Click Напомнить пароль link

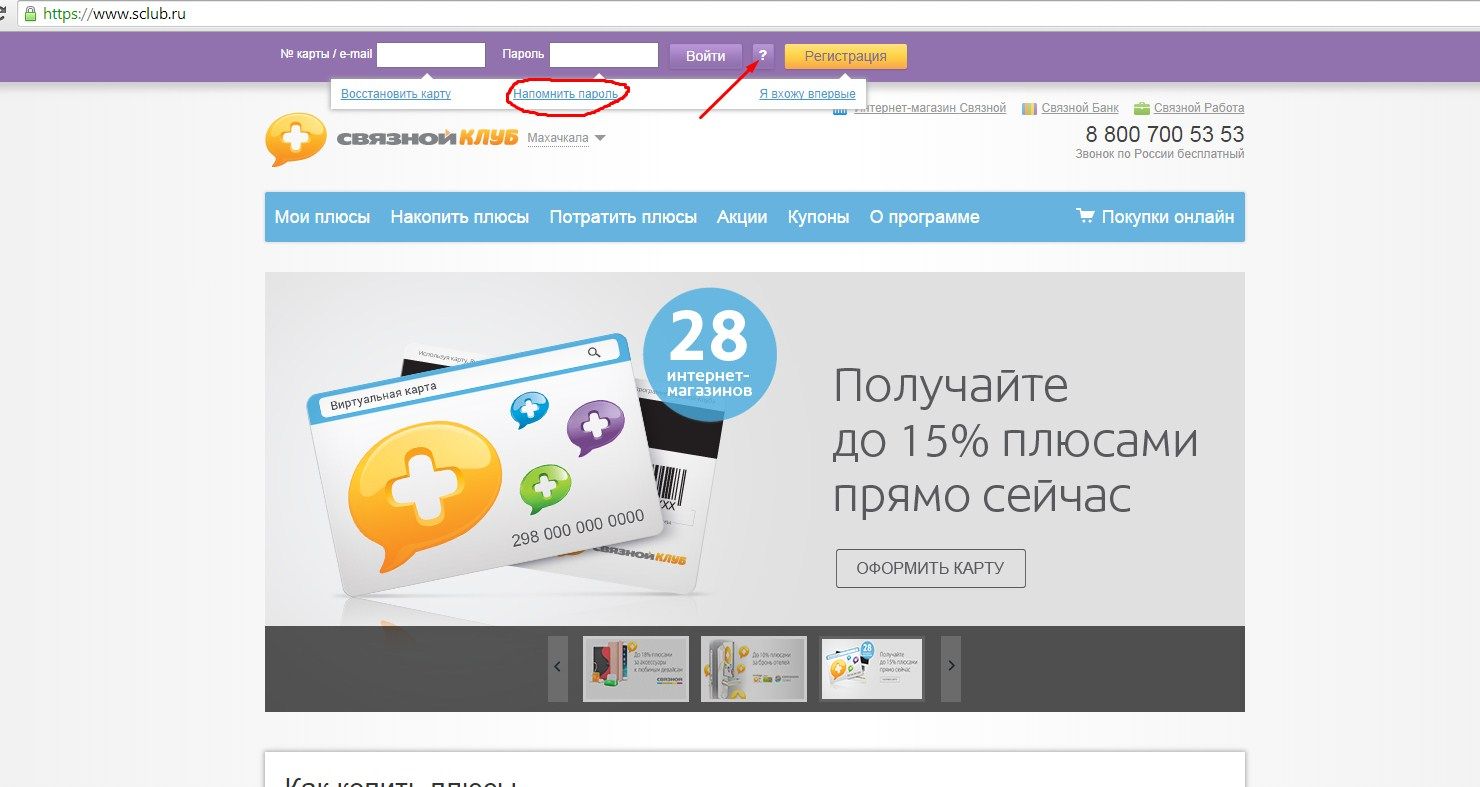(x=568, y=94)
